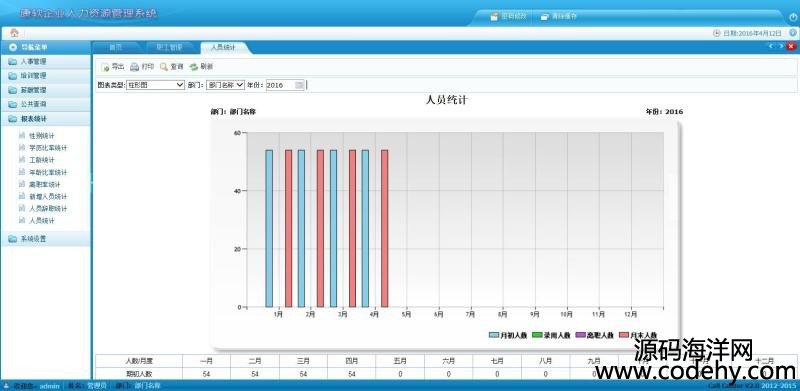
Task: Click the 人数/月度 table header cell
Action: tap(139, 361)
